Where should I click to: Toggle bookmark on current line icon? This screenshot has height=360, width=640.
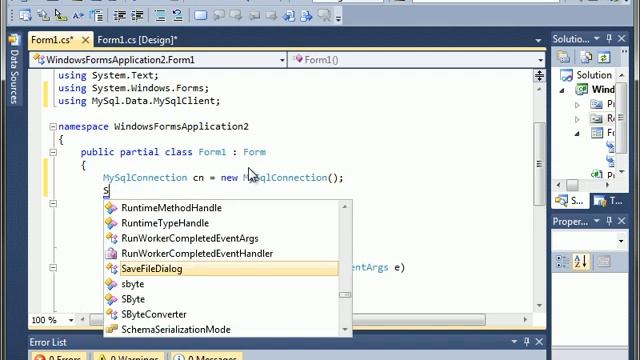[x=200, y=16]
